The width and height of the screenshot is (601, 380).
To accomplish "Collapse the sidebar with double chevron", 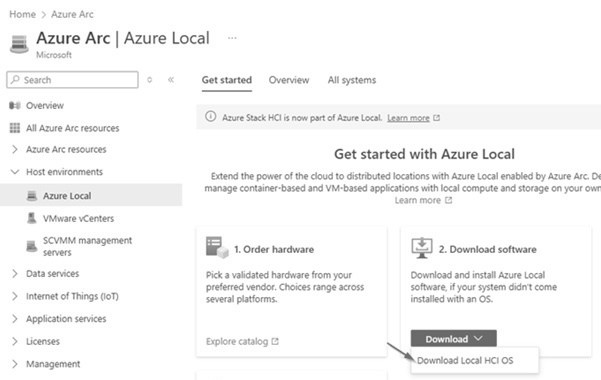I will click(171, 80).
